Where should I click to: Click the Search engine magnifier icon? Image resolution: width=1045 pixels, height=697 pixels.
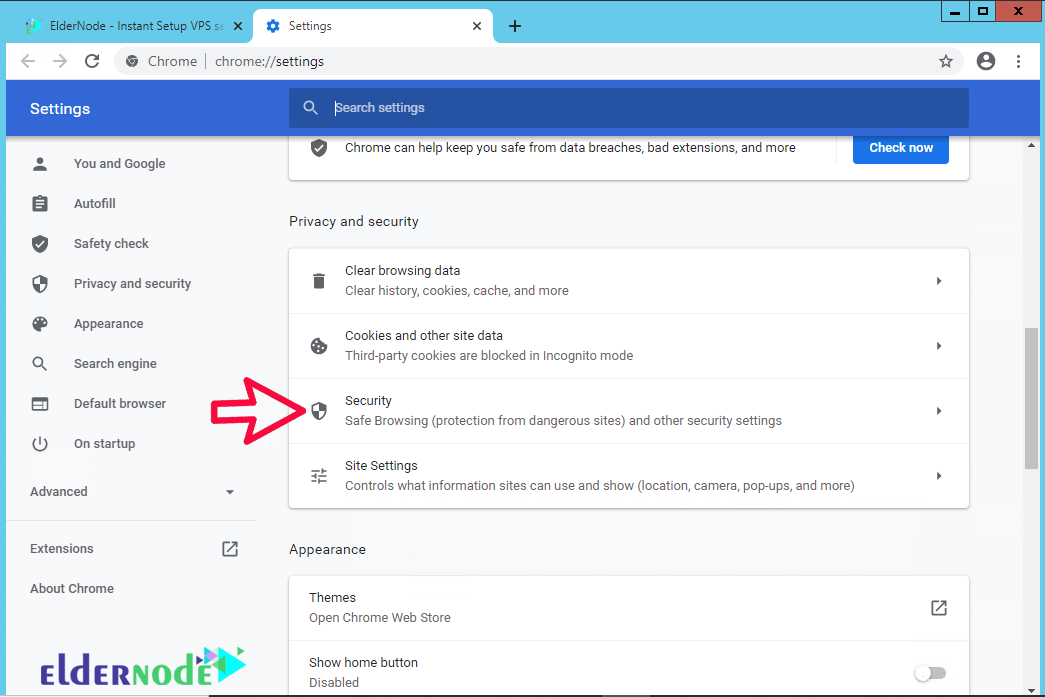40,363
